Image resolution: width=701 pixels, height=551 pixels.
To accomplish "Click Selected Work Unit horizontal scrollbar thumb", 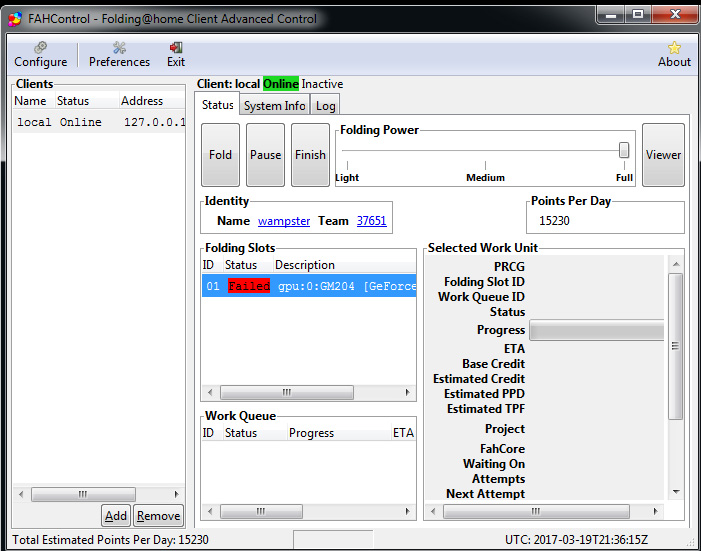I will point(536,511).
